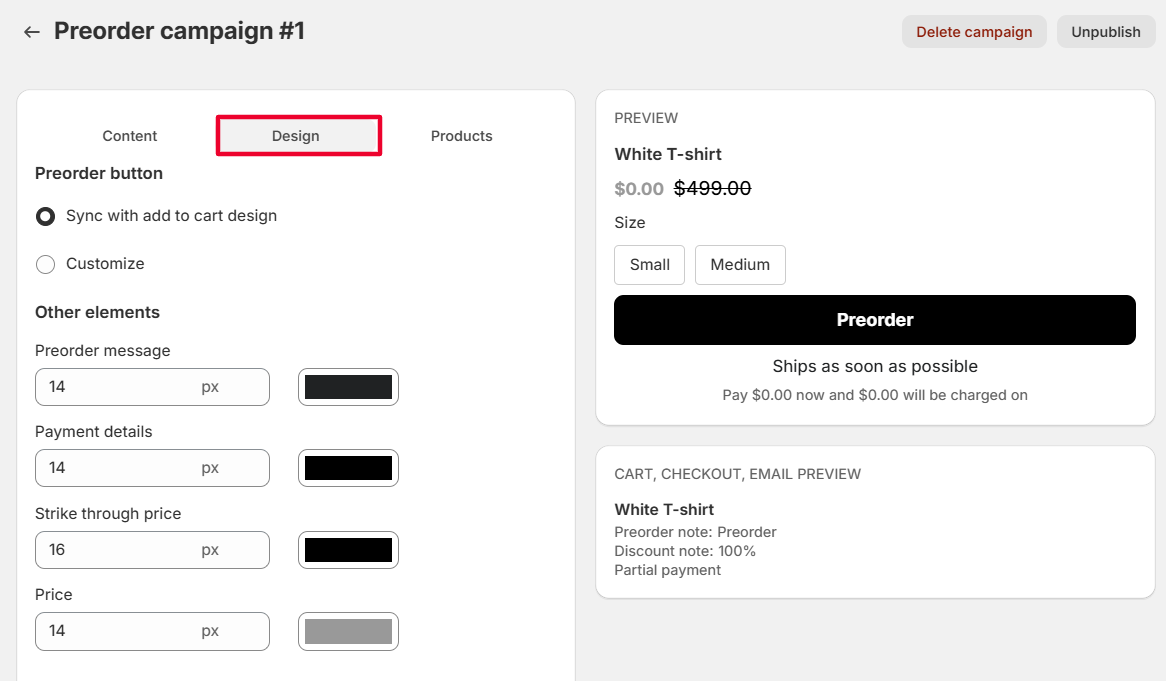Pick the Payment details color swatch
Viewport: 1166px width, 681px height.
tap(348, 468)
